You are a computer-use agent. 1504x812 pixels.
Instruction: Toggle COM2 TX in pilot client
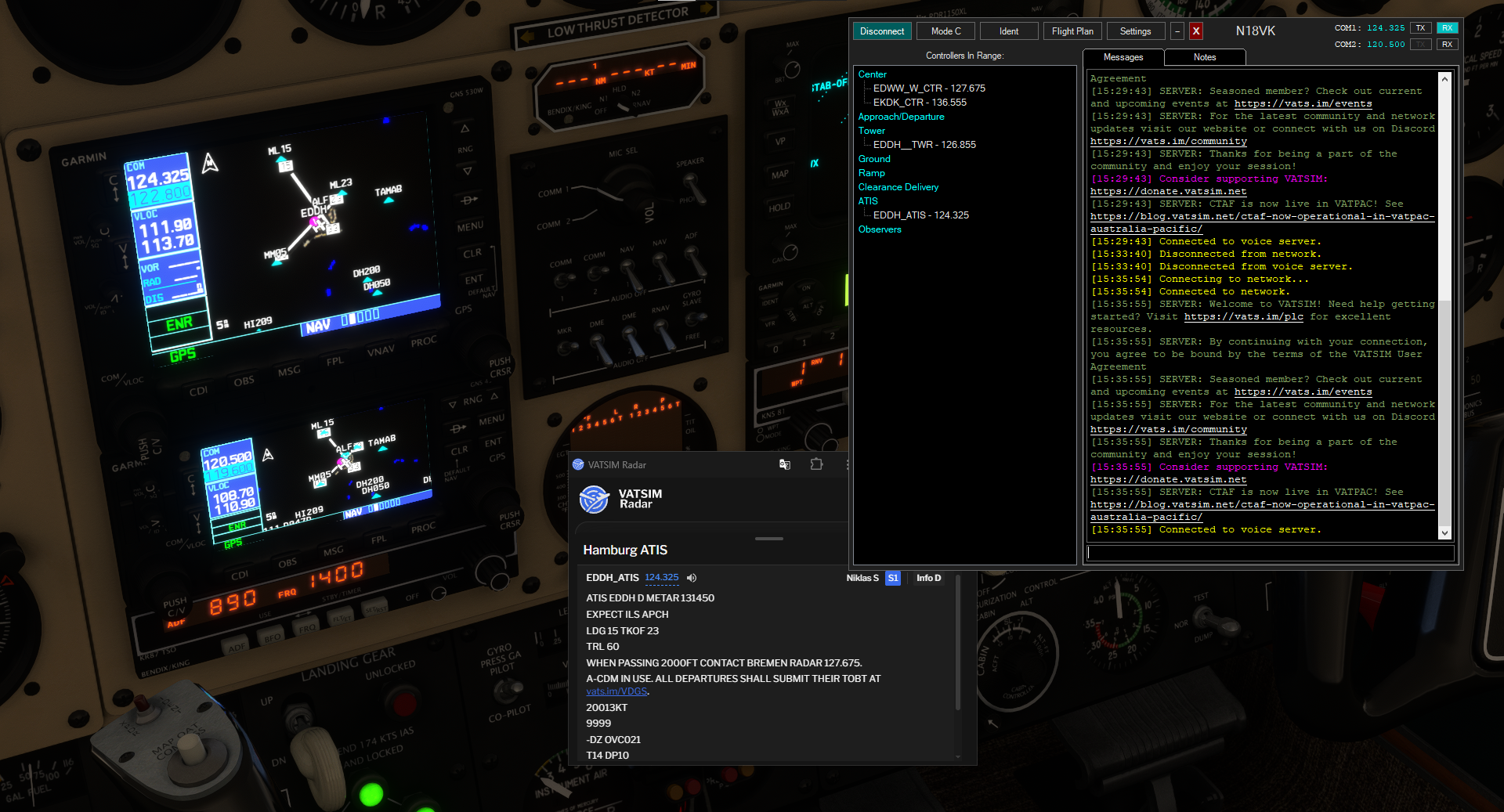click(x=1420, y=45)
